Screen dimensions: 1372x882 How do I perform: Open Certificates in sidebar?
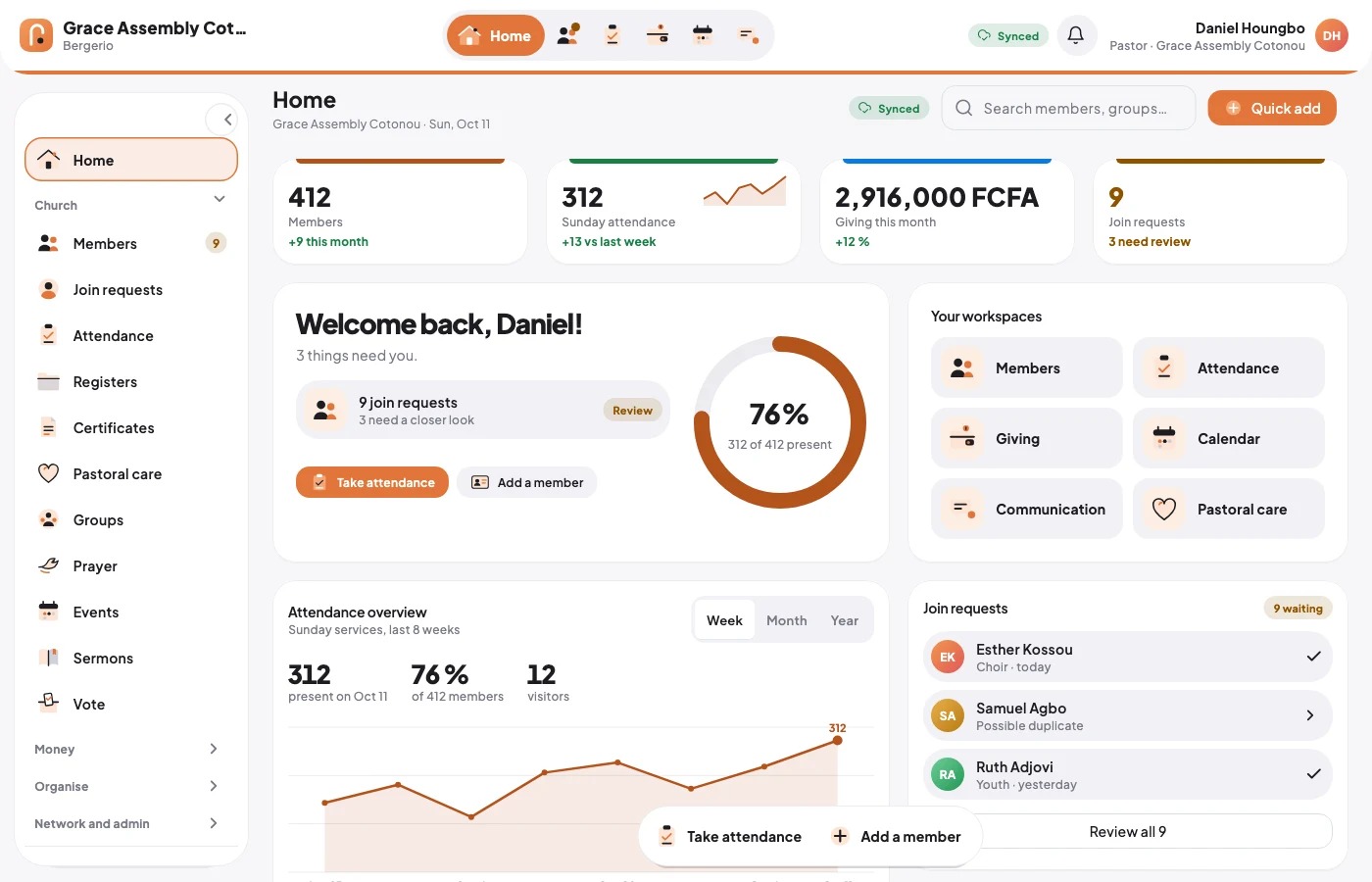click(131, 428)
